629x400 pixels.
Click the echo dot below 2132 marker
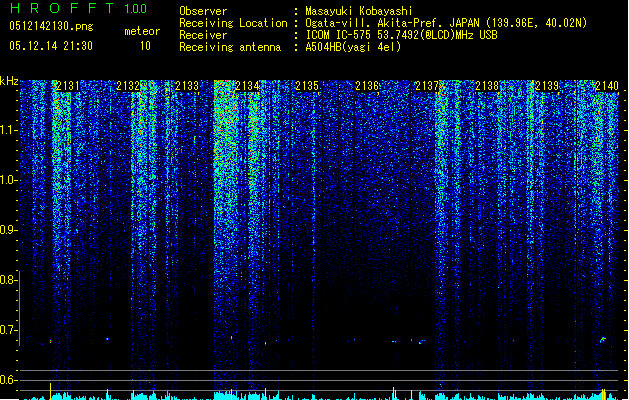108,339
